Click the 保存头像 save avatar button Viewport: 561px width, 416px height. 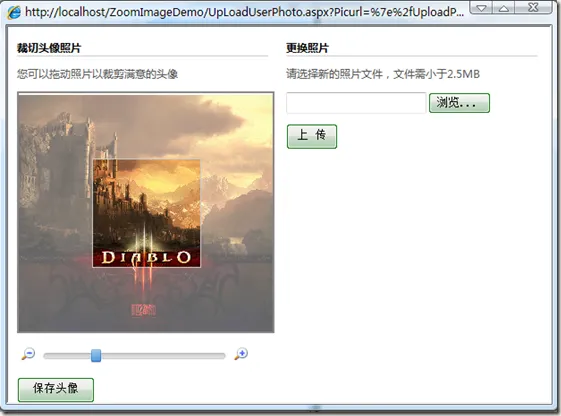point(56,390)
